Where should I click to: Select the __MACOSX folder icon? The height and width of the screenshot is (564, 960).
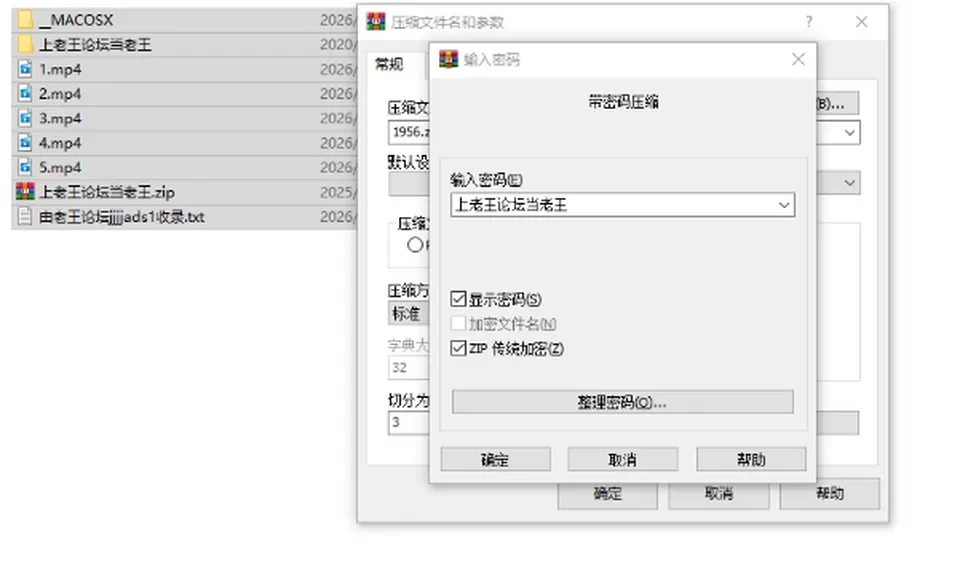(24, 20)
